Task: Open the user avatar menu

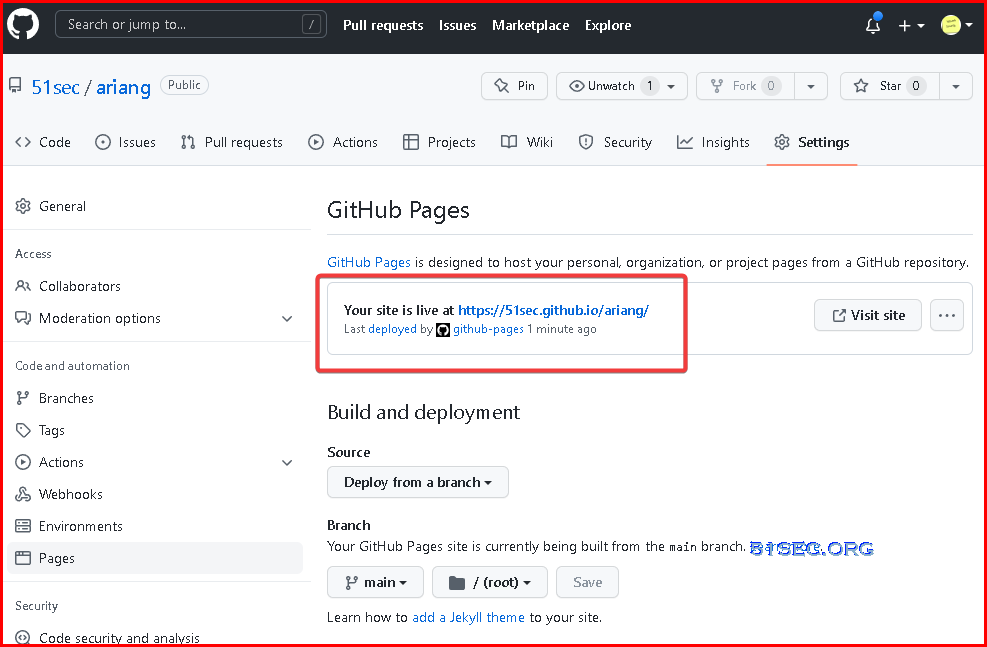Action: point(956,25)
